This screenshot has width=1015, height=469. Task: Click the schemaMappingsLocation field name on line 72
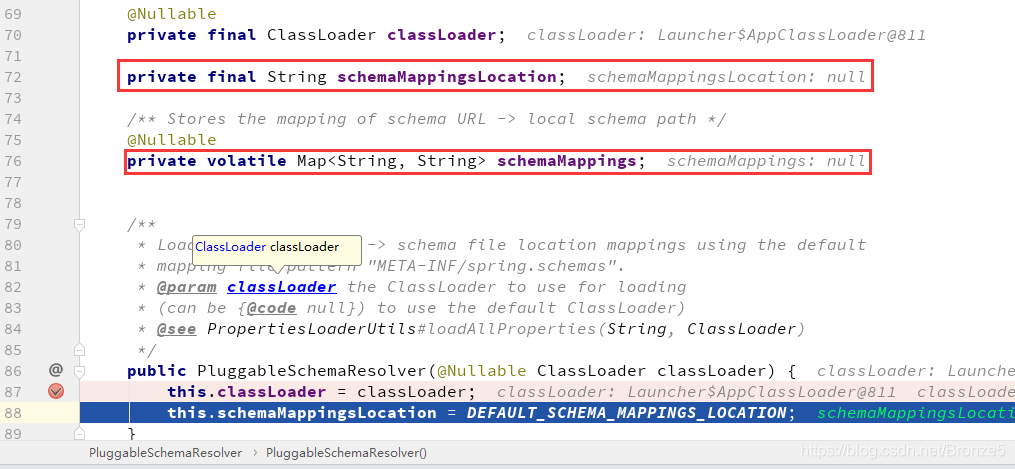pyautogui.click(x=447, y=76)
